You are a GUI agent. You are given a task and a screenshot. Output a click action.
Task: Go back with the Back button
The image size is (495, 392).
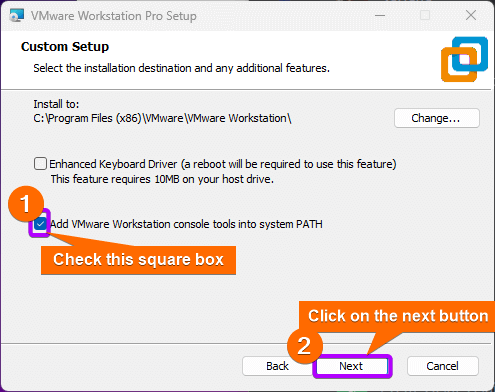[x=277, y=366]
